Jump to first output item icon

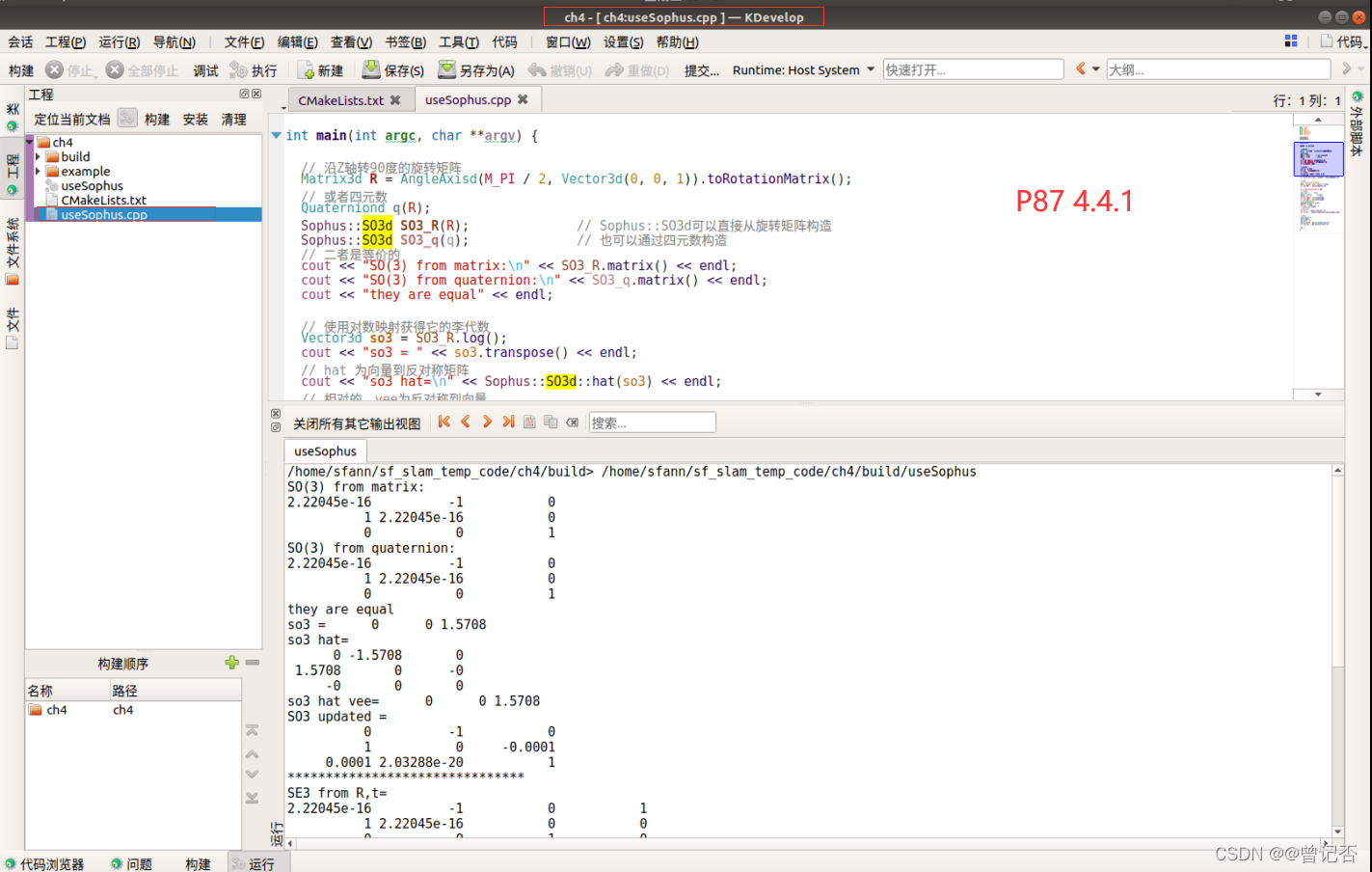tap(444, 422)
